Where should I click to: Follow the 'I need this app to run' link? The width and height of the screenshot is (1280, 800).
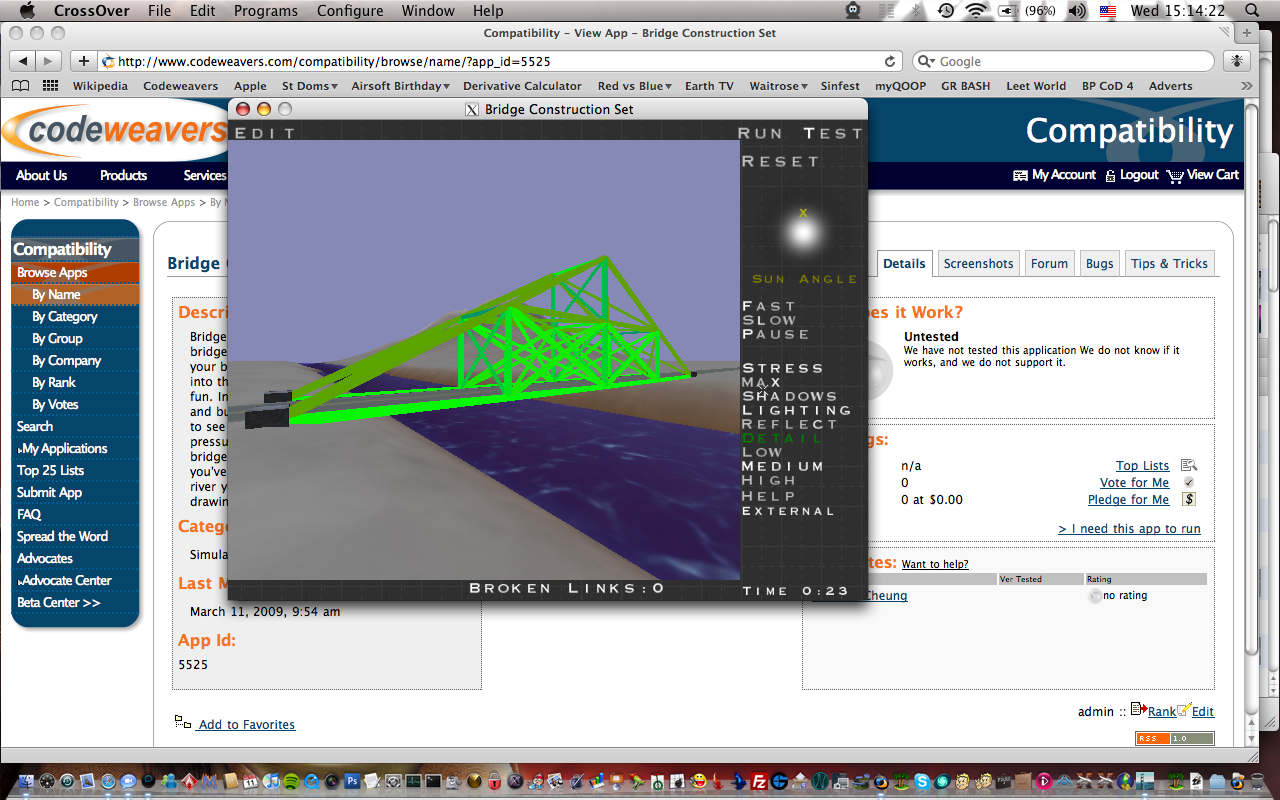click(x=1128, y=528)
